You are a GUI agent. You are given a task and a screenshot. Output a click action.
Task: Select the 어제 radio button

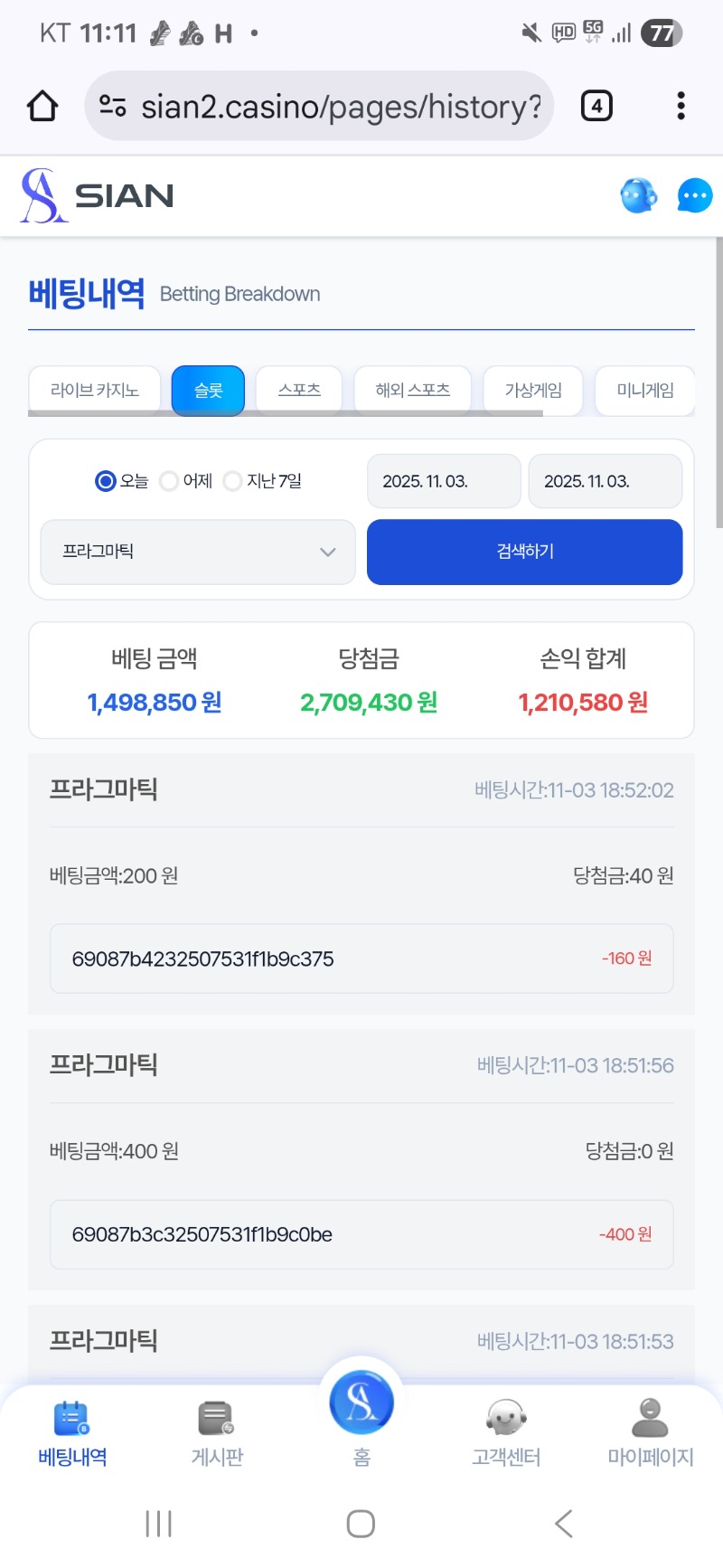169,481
